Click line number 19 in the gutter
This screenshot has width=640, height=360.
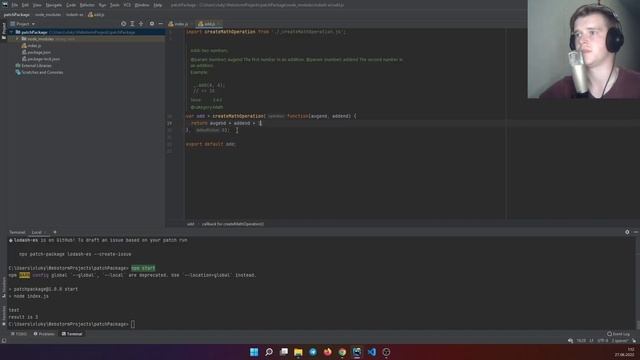169,123
